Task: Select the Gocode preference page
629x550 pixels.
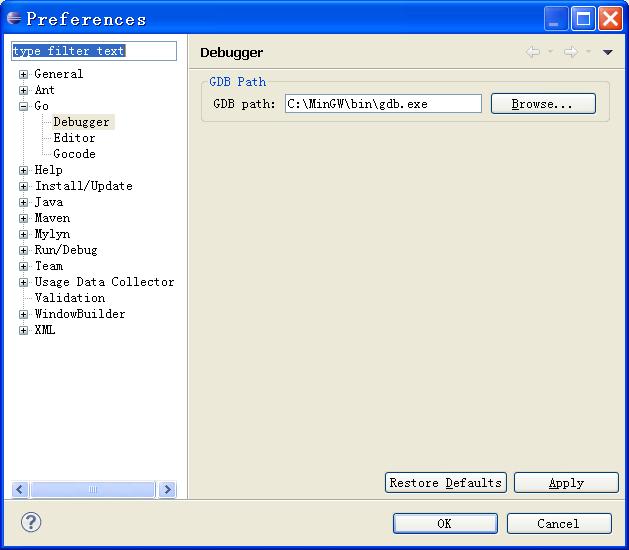Action: (x=74, y=154)
